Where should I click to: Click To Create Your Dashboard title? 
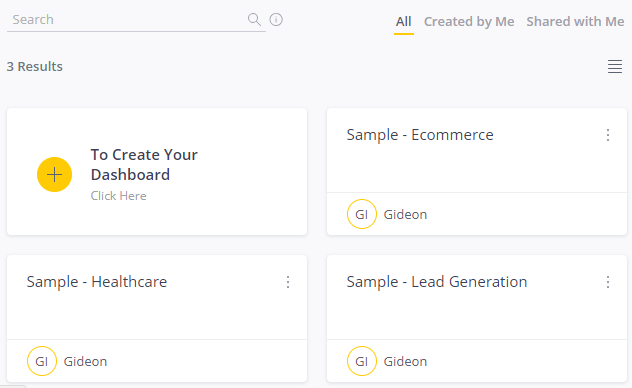144,165
